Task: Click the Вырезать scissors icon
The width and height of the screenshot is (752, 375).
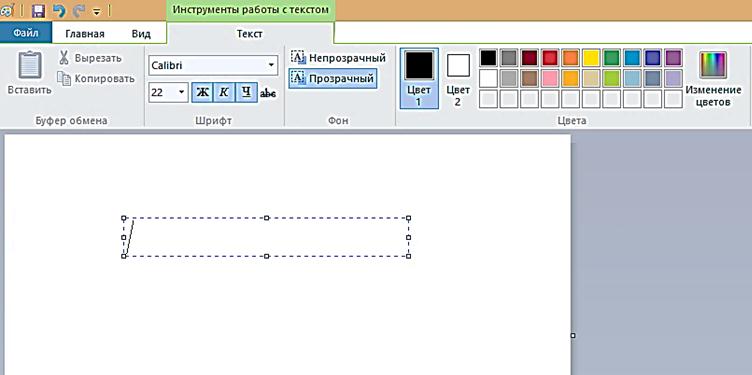Action: [x=63, y=58]
